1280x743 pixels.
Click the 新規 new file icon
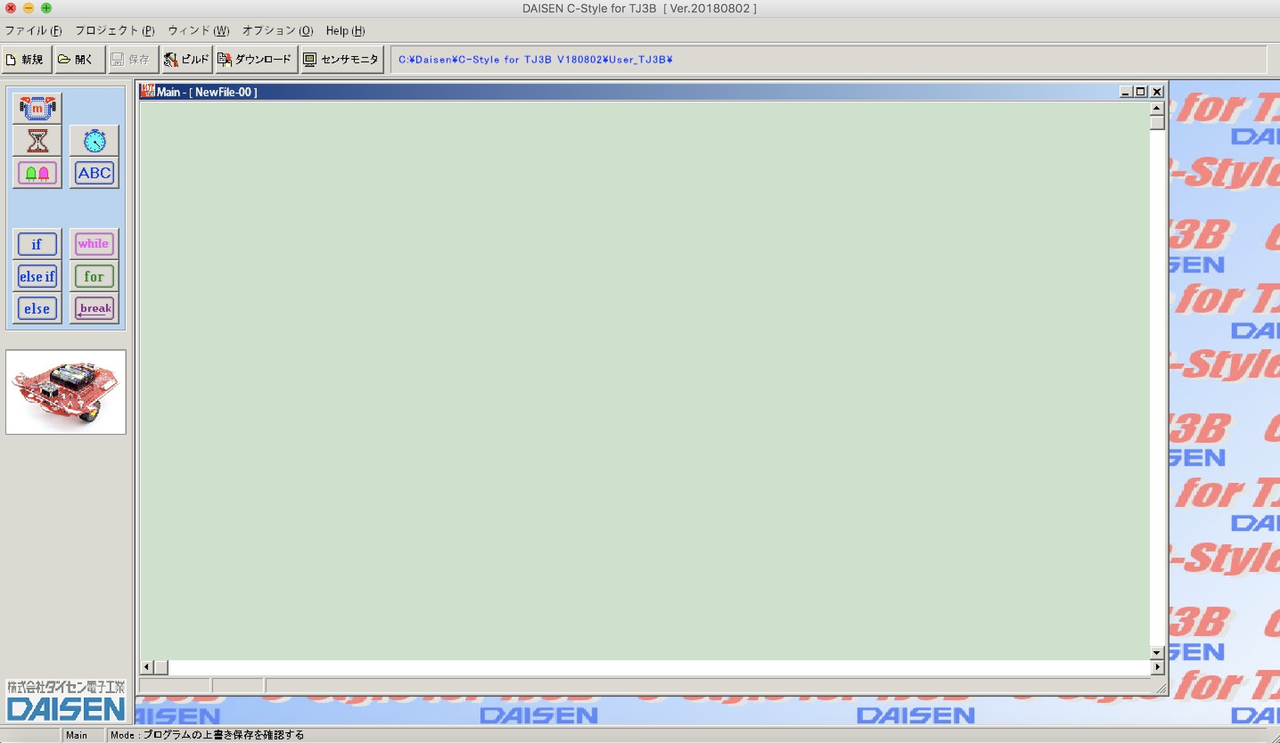point(26,59)
